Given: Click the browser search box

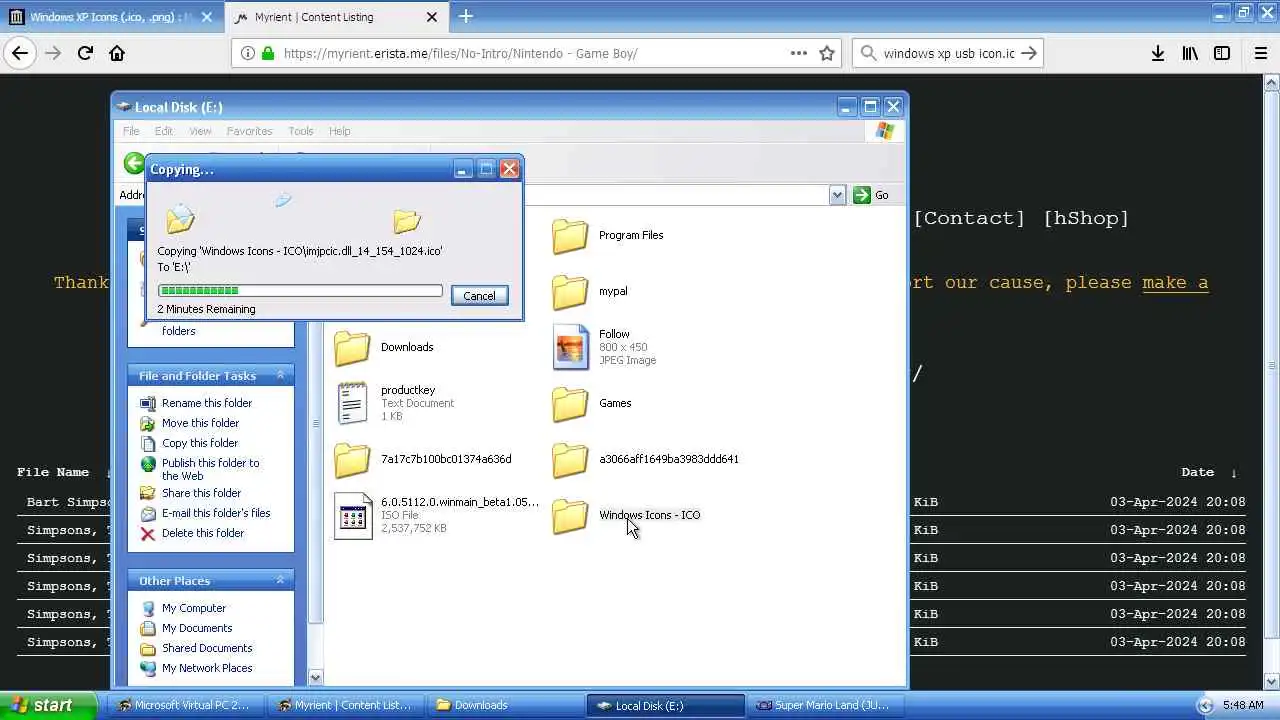Looking at the screenshot, I should [948, 54].
